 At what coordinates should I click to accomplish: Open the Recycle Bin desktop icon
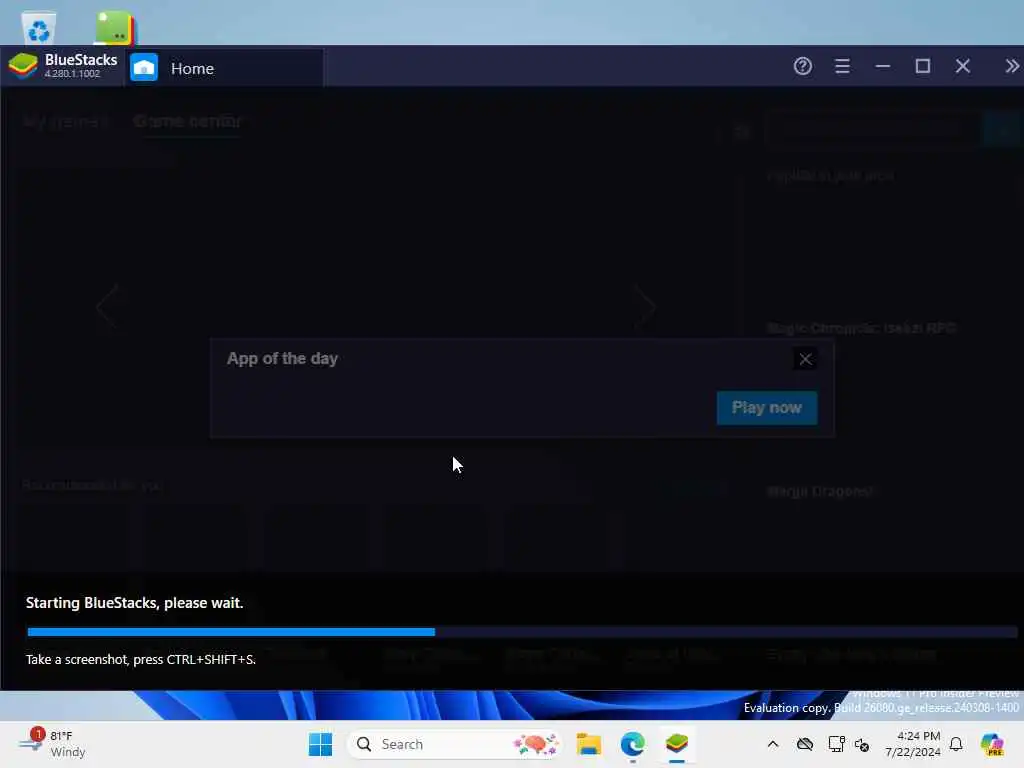coord(39,27)
